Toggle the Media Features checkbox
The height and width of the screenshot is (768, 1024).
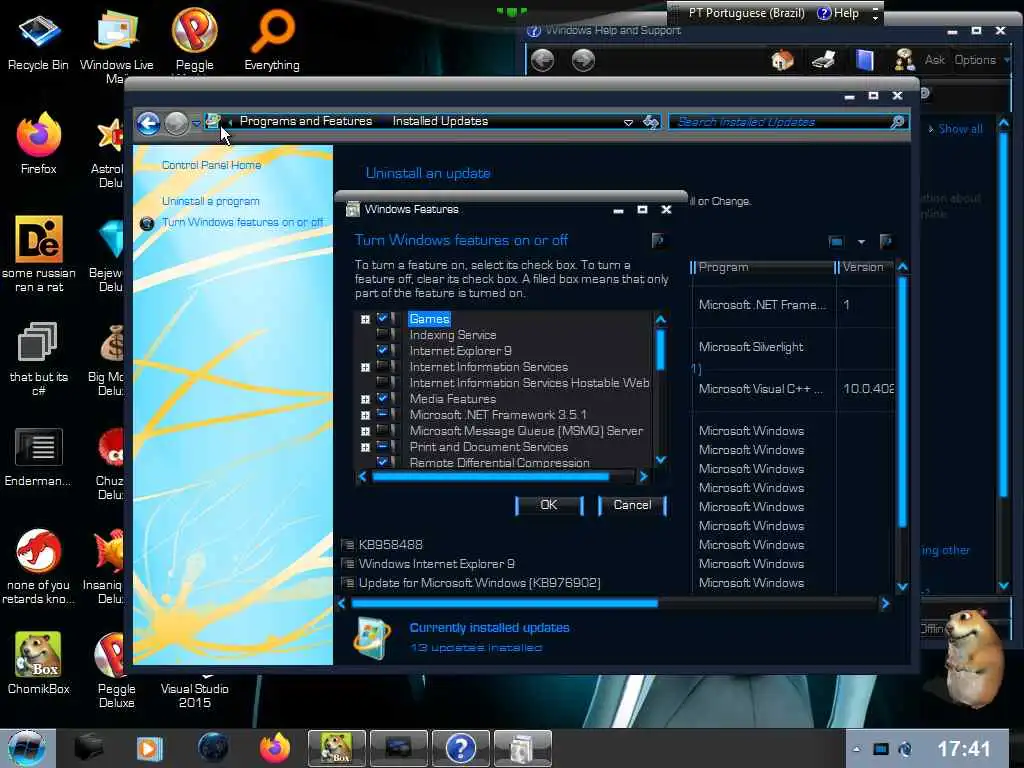(x=383, y=398)
